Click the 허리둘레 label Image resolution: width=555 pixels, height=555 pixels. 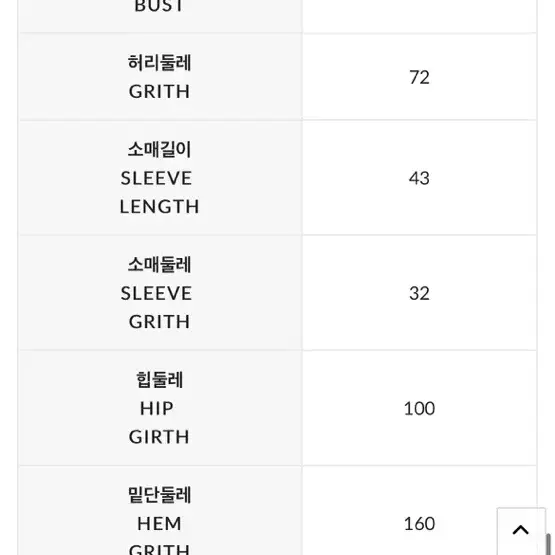(159, 63)
